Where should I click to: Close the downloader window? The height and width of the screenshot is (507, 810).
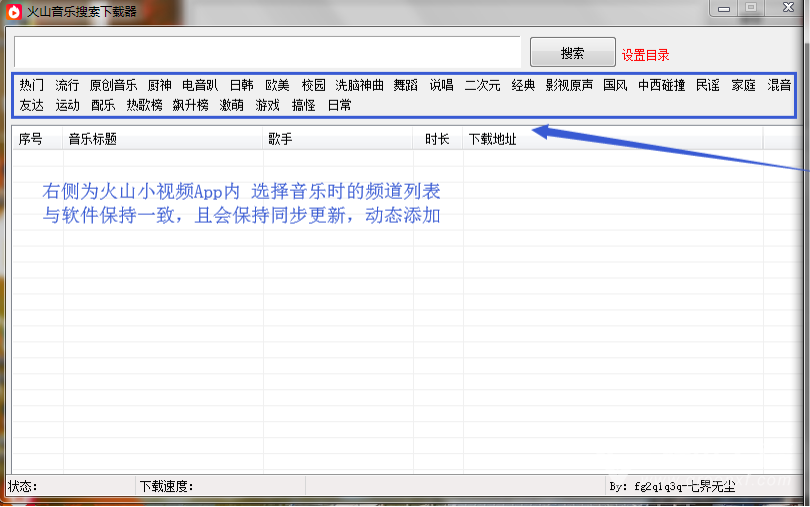[x=788, y=7]
